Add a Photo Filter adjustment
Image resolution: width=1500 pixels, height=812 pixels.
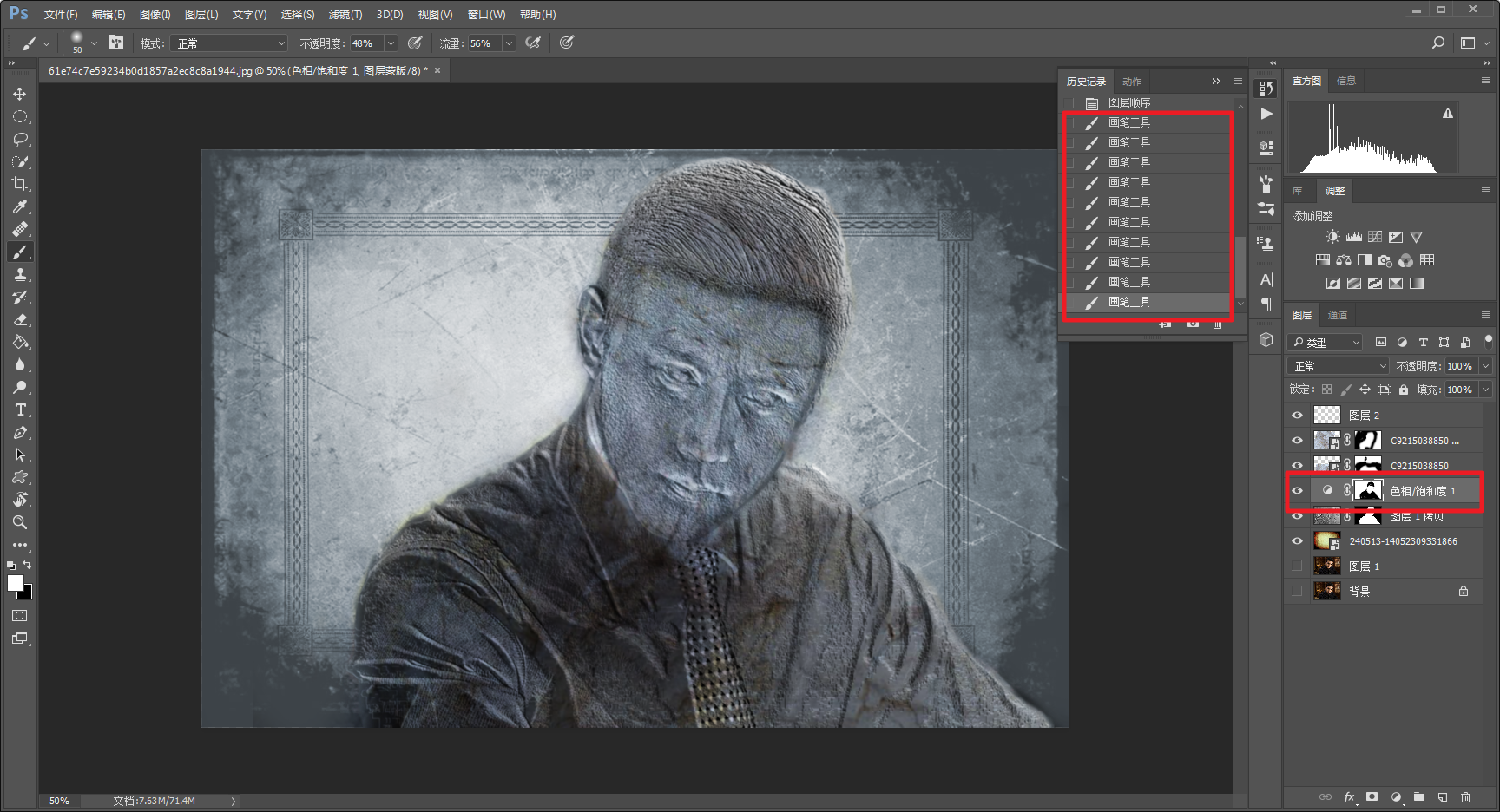[1385, 260]
